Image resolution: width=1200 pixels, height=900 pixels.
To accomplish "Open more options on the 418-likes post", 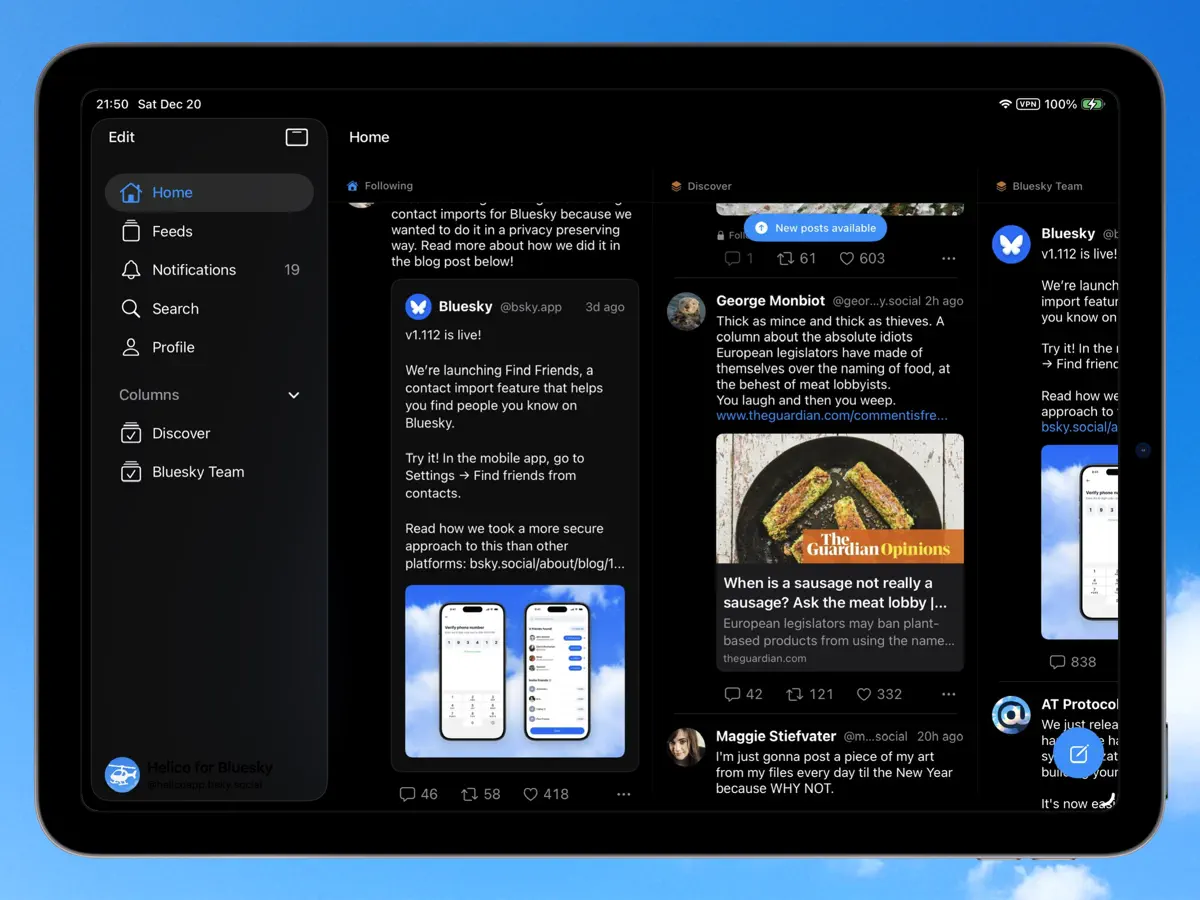I will pos(624,794).
